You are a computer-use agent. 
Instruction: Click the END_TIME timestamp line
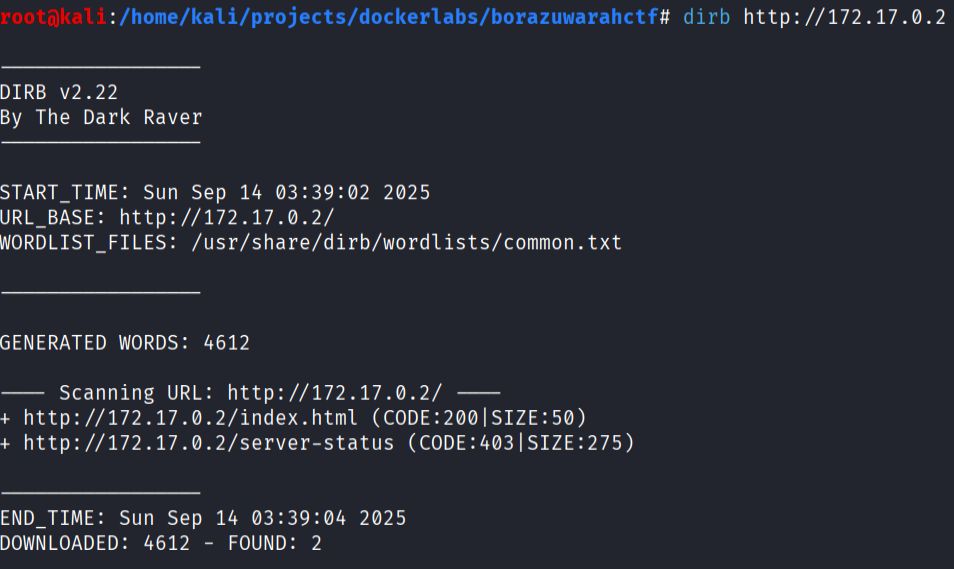(203, 518)
